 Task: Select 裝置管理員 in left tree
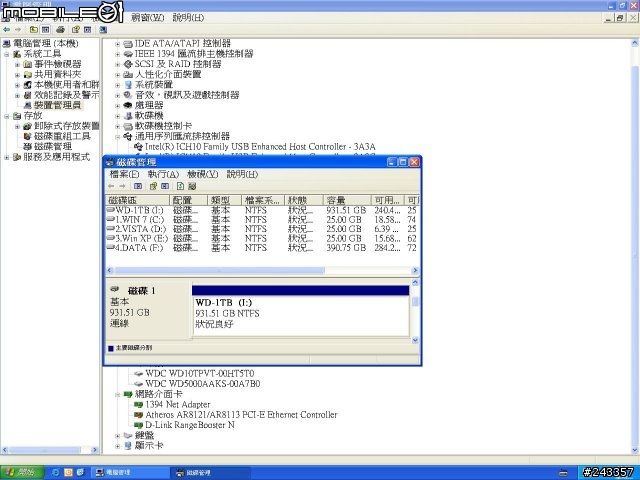pyautogui.click(x=57, y=105)
